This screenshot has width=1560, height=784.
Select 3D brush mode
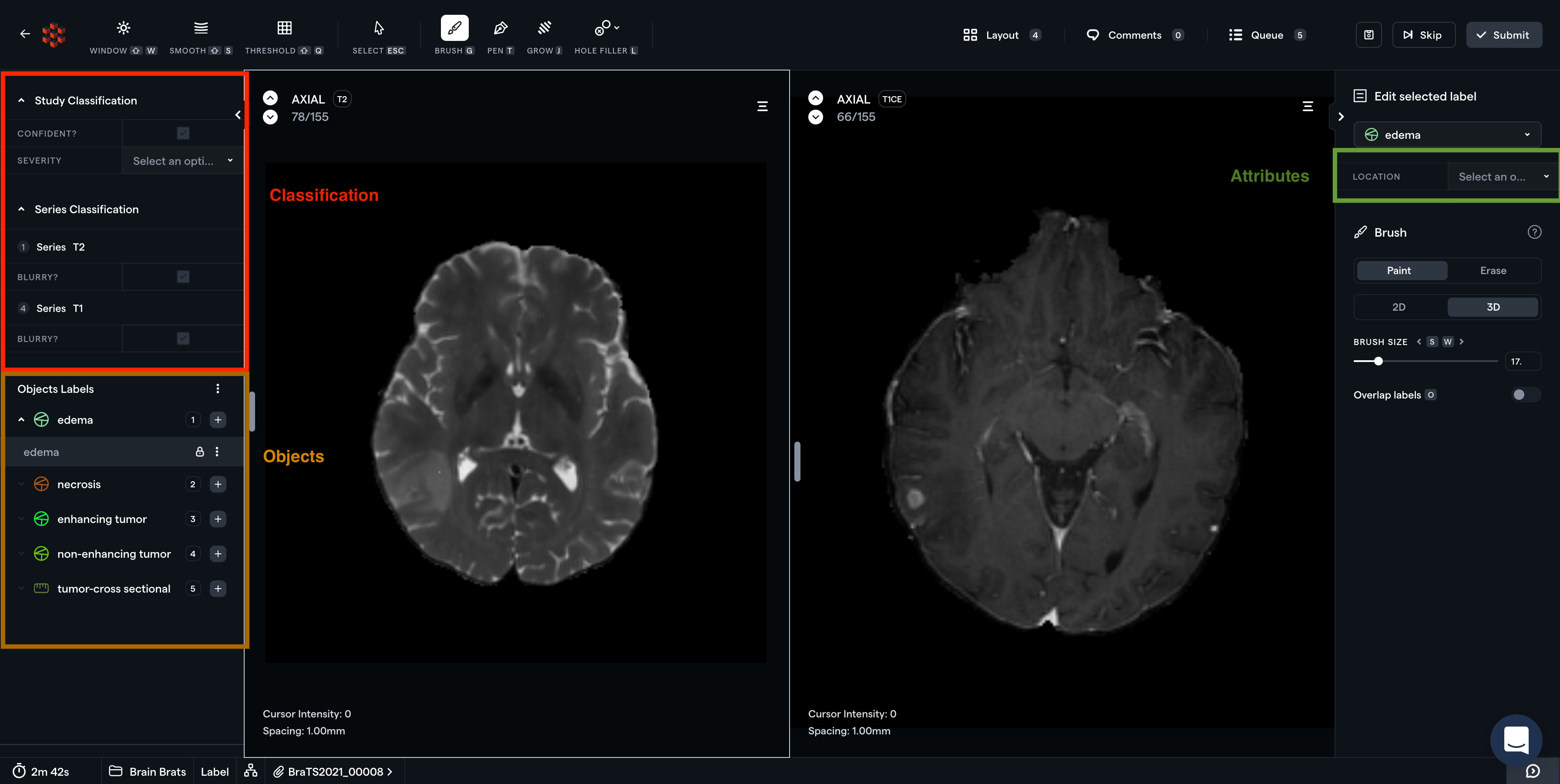click(1493, 307)
